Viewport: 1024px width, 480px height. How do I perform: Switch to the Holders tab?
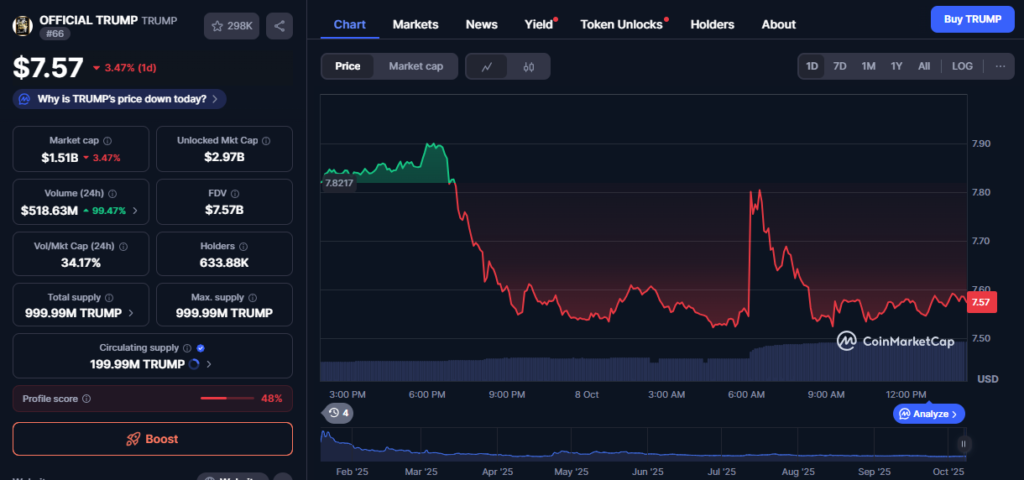pos(712,24)
